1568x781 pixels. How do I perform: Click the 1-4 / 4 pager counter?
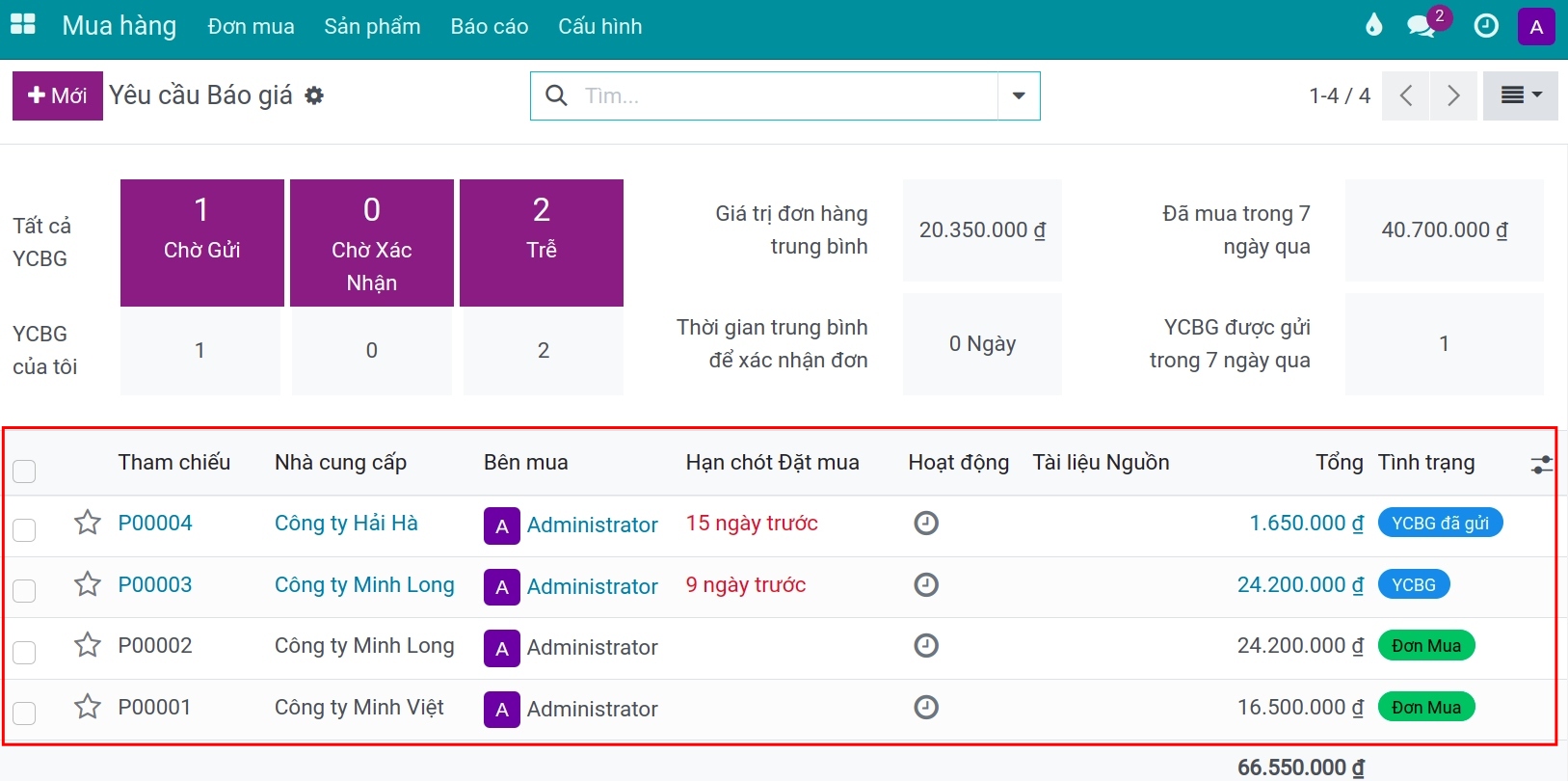pyautogui.click(x=1340, y=95)
